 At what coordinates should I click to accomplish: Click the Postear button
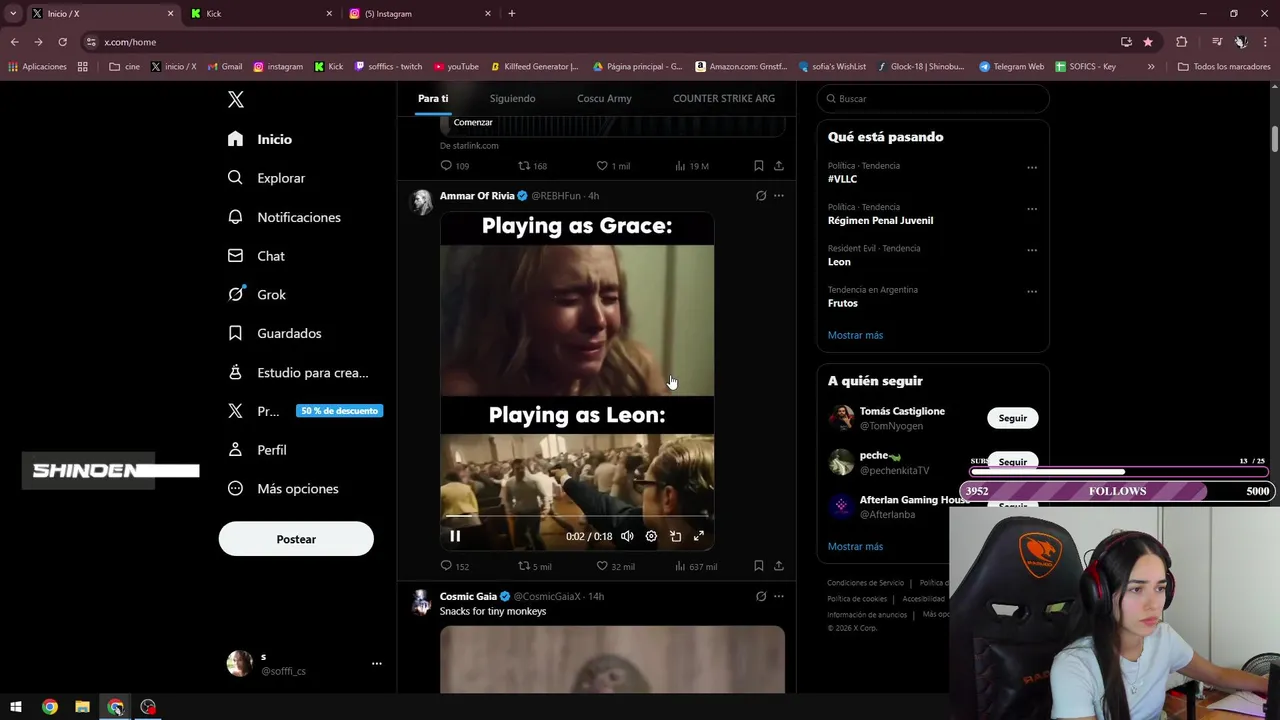click(x=296, y=539)
